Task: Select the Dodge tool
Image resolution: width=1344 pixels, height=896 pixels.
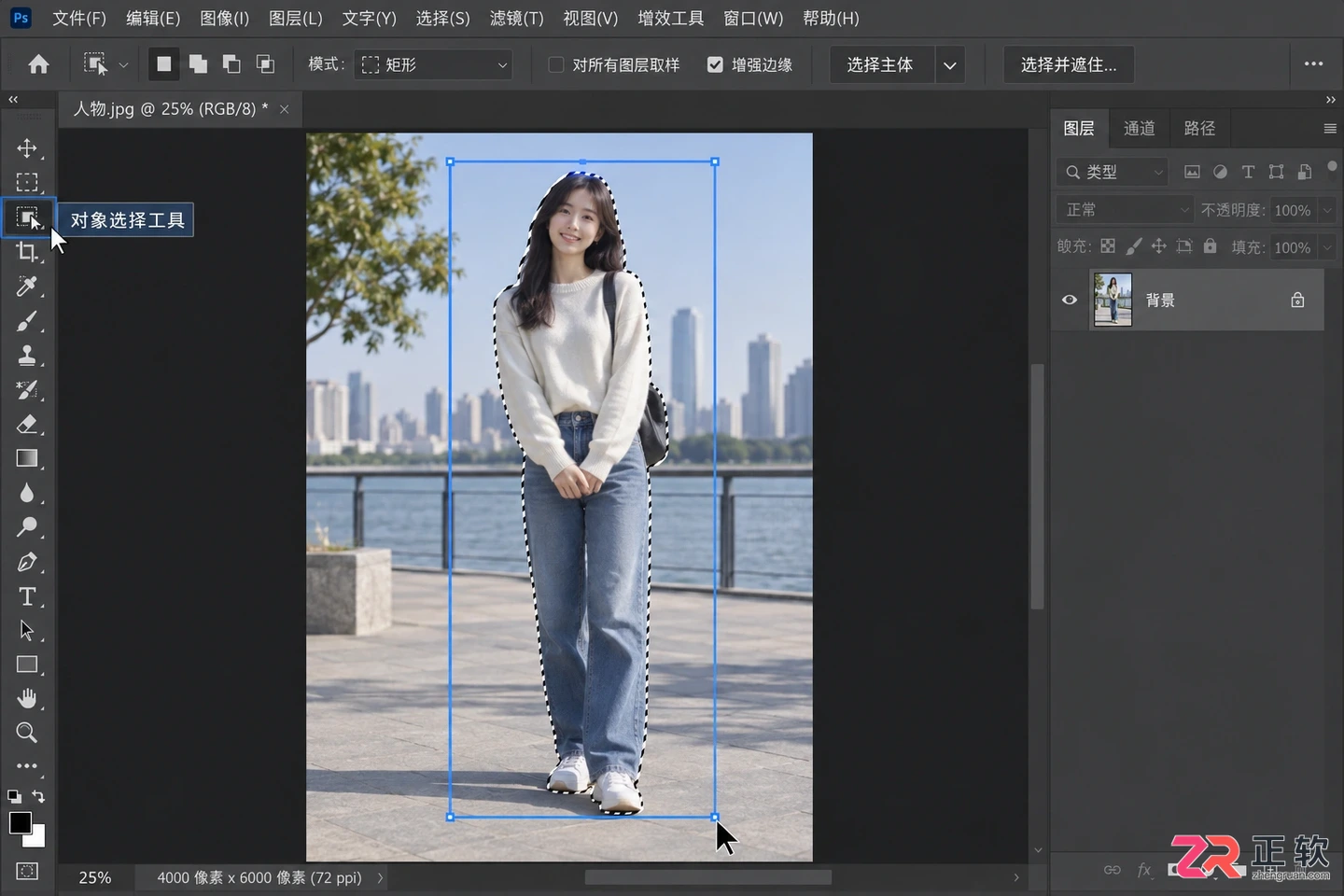Action: tap(27, 527)
